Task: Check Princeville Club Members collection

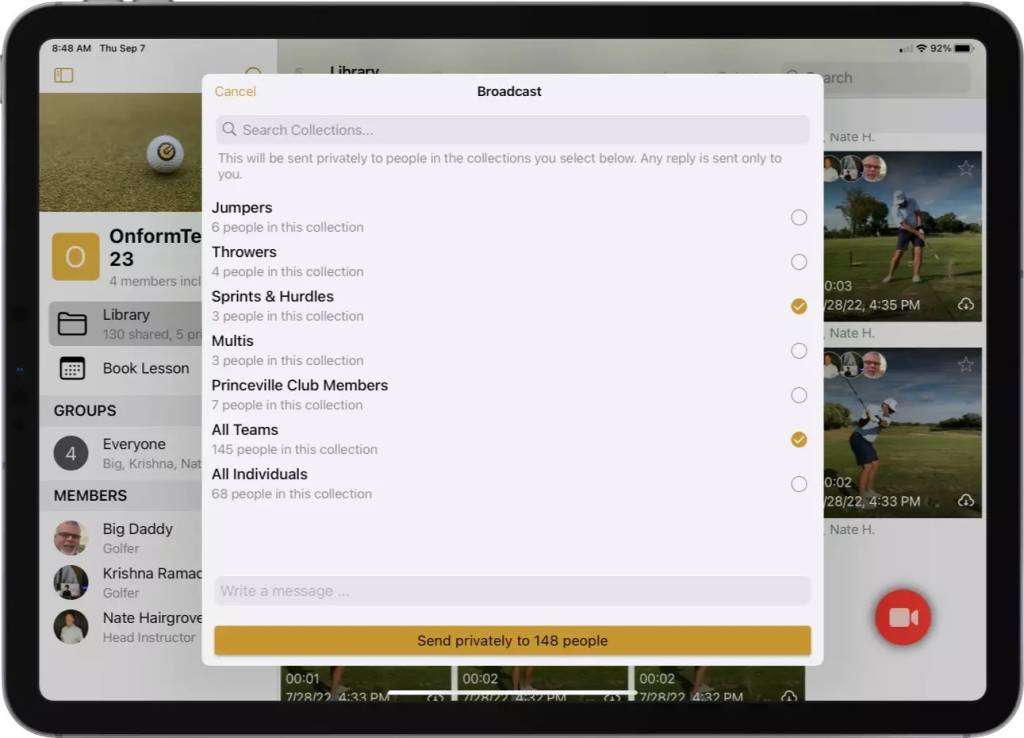Action: 799,395
